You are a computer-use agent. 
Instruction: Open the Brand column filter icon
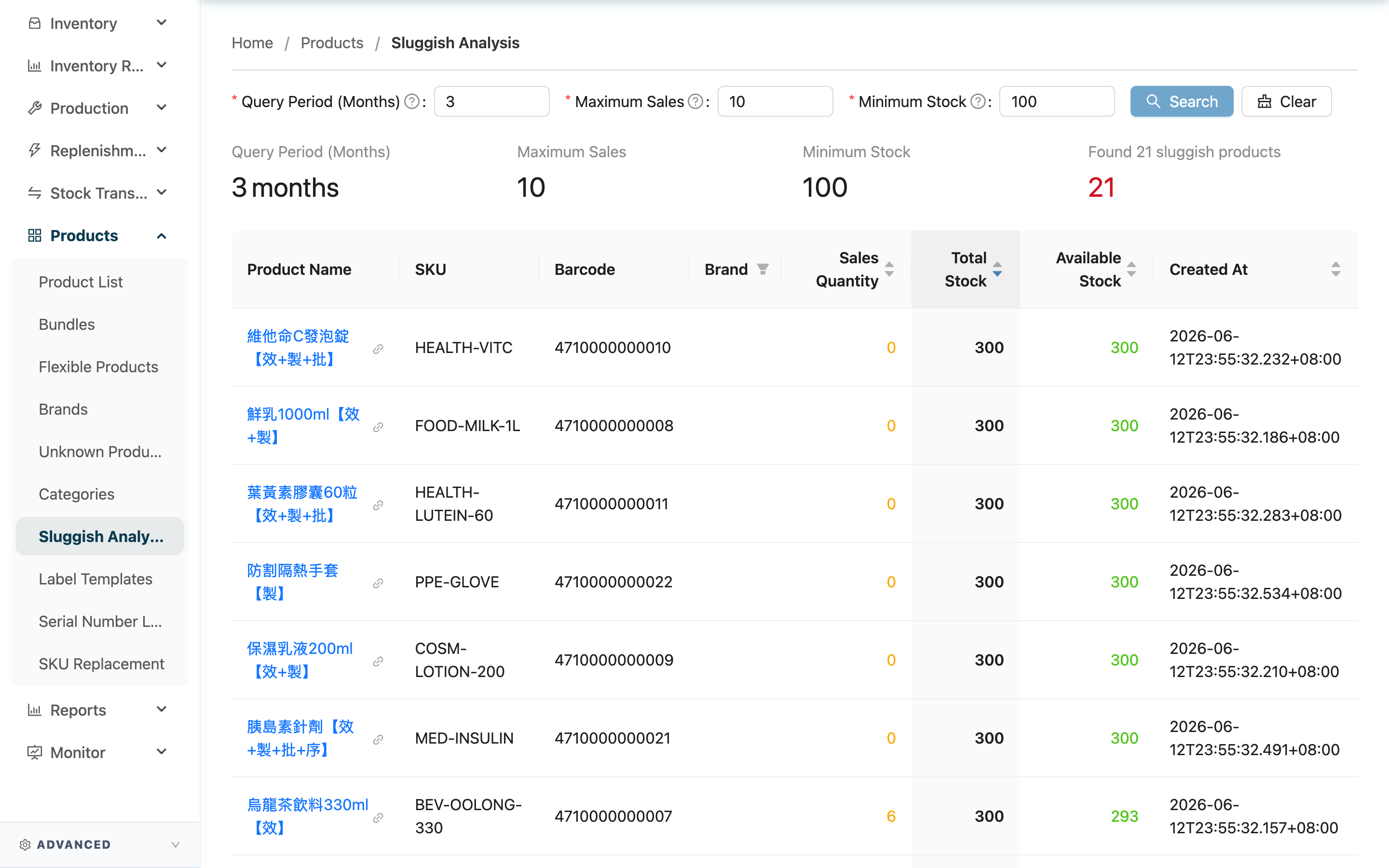click(x=763, y=269)
